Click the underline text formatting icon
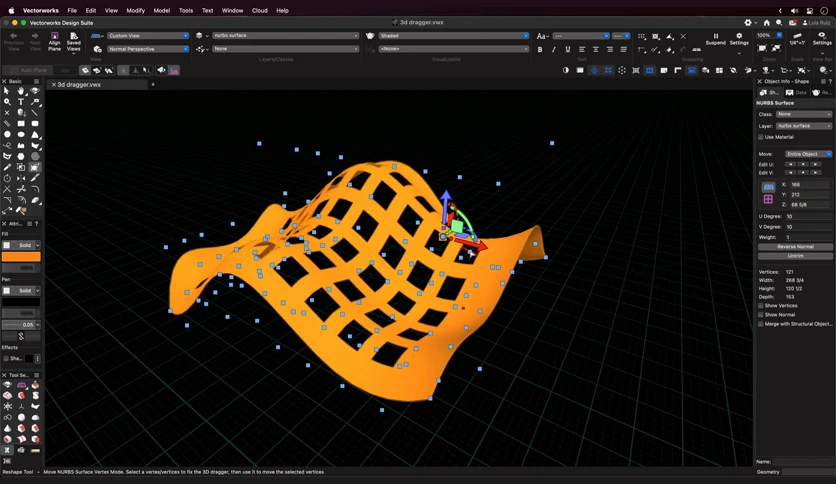 point(567,50)
